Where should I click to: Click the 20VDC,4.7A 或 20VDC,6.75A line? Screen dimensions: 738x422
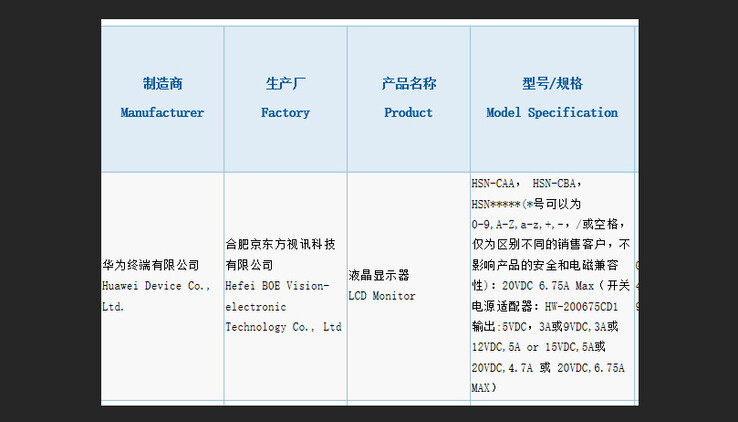[548, 368]
